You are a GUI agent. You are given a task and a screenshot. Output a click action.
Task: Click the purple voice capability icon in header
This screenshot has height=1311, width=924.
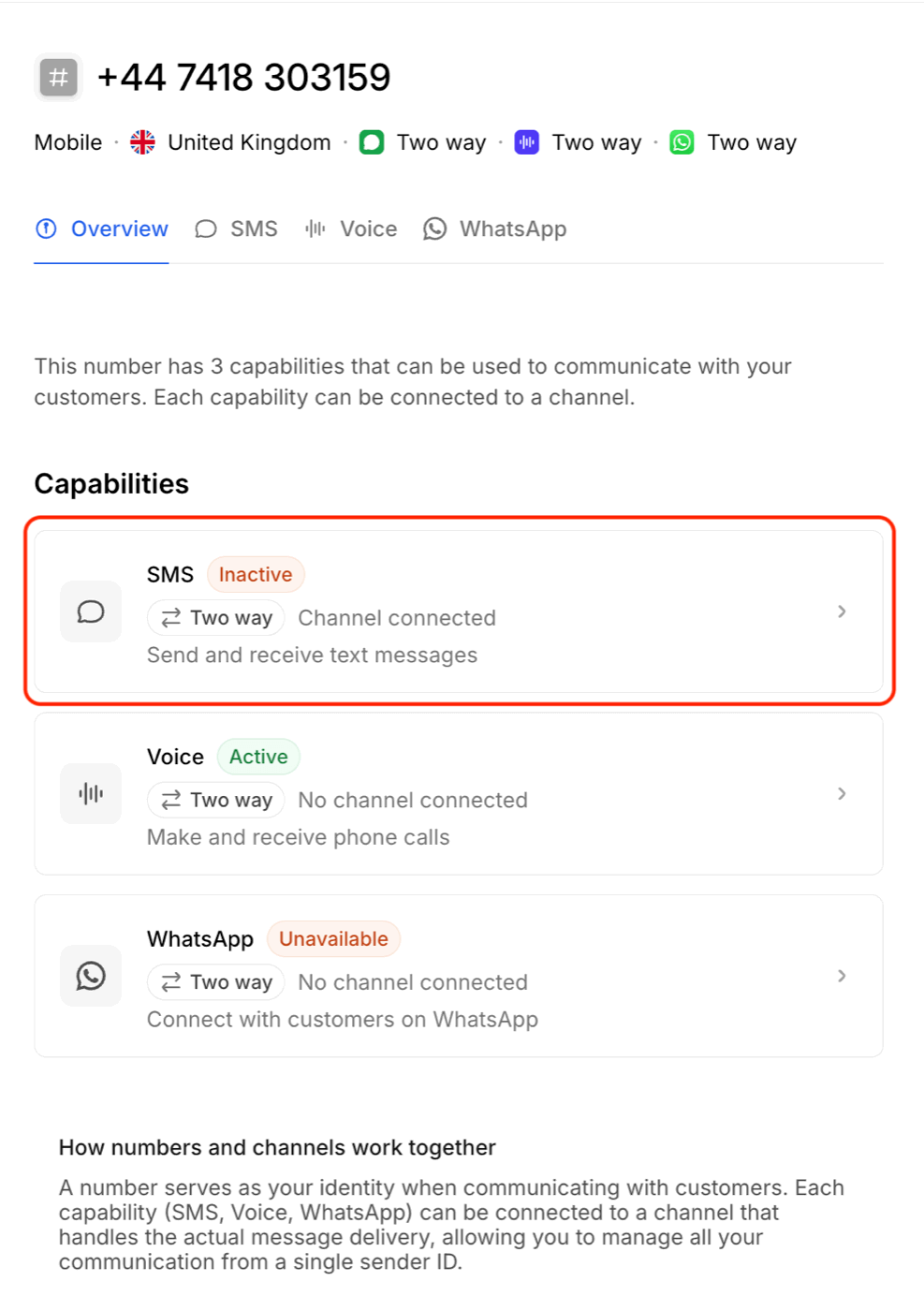[527, 142]
